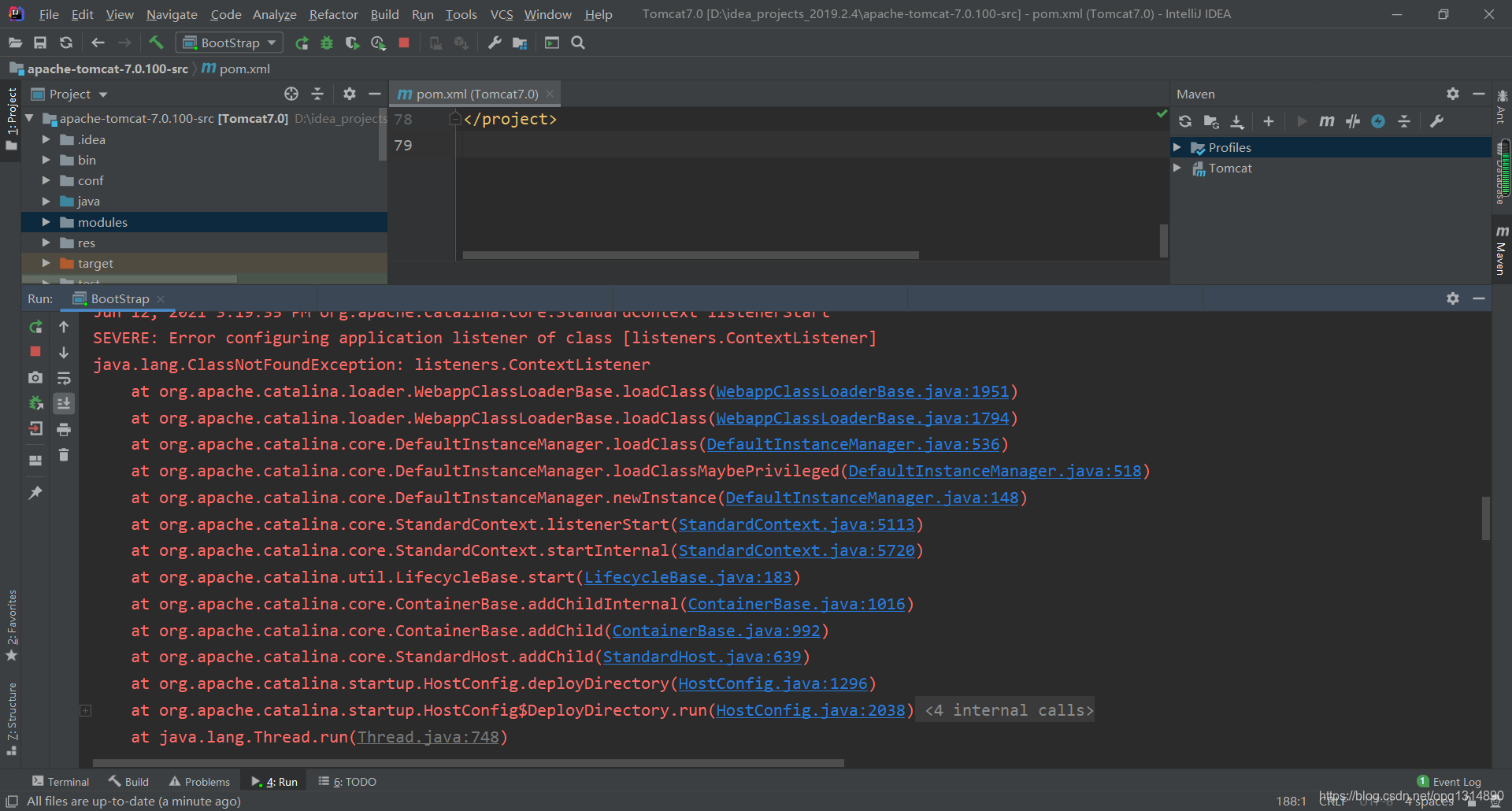Hide the Project tool window
This screenshot has width=1512, height=811.
[x=375, y=94]
